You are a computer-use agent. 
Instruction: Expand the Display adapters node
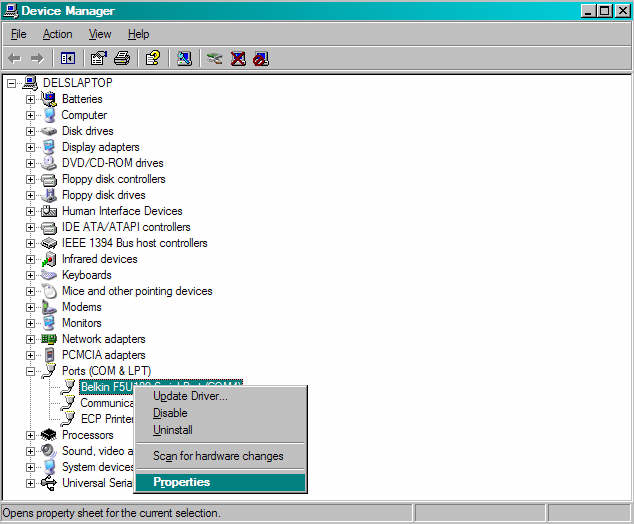pyautogui.click(x=30, y=147)
